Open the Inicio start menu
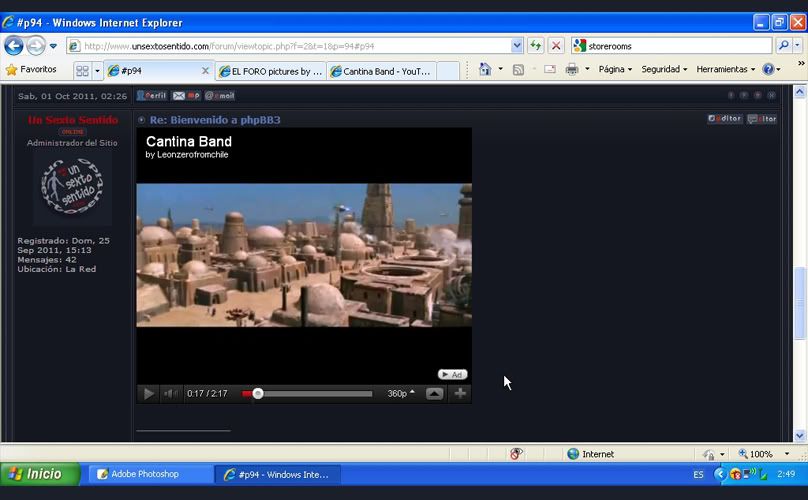This screenshot has width=808, height=500. point(40,474)
